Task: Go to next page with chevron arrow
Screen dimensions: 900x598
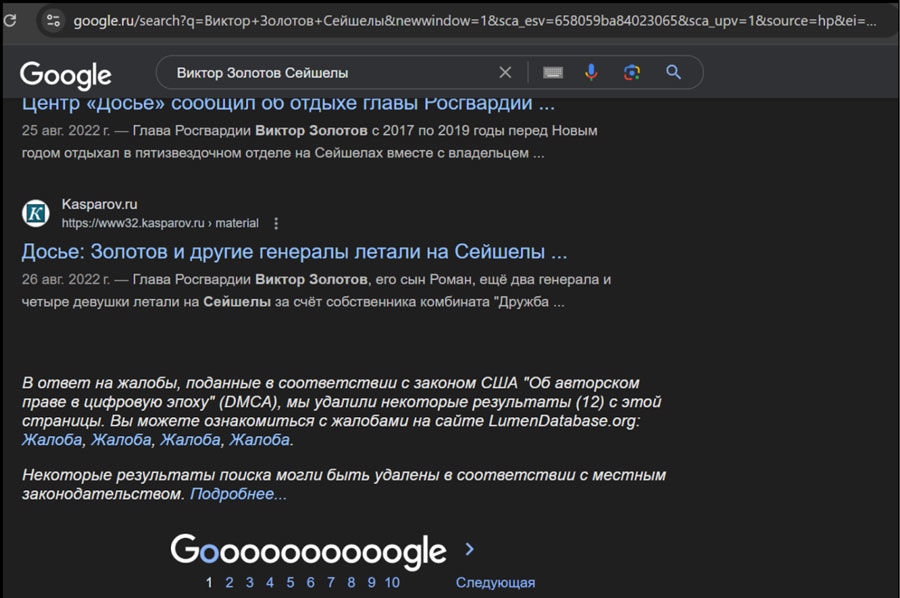Action: pyautogui.click(x=470, y=549)
